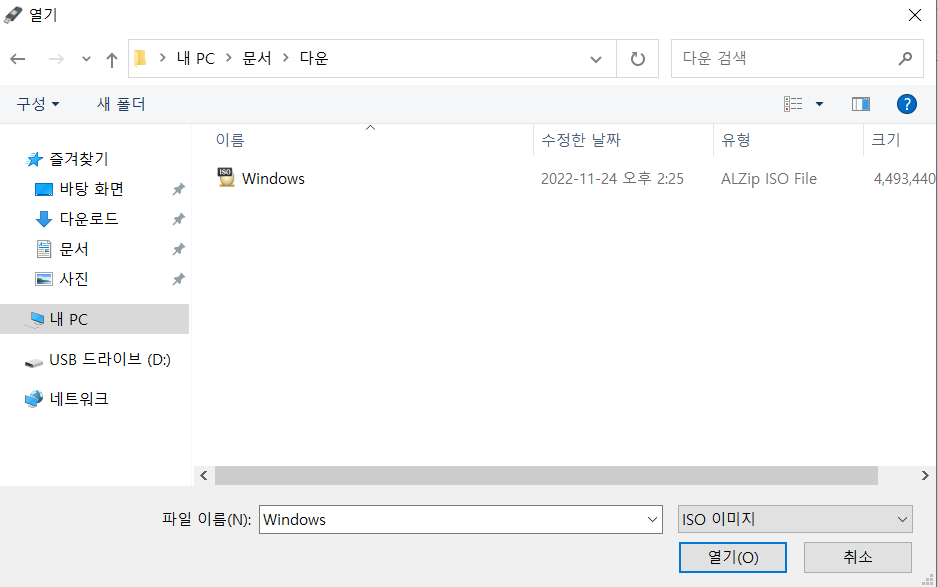Unpin 문서 from quick access
This screenshot has width=938, height=587.
pyautogui.click(x=178, y=248)
